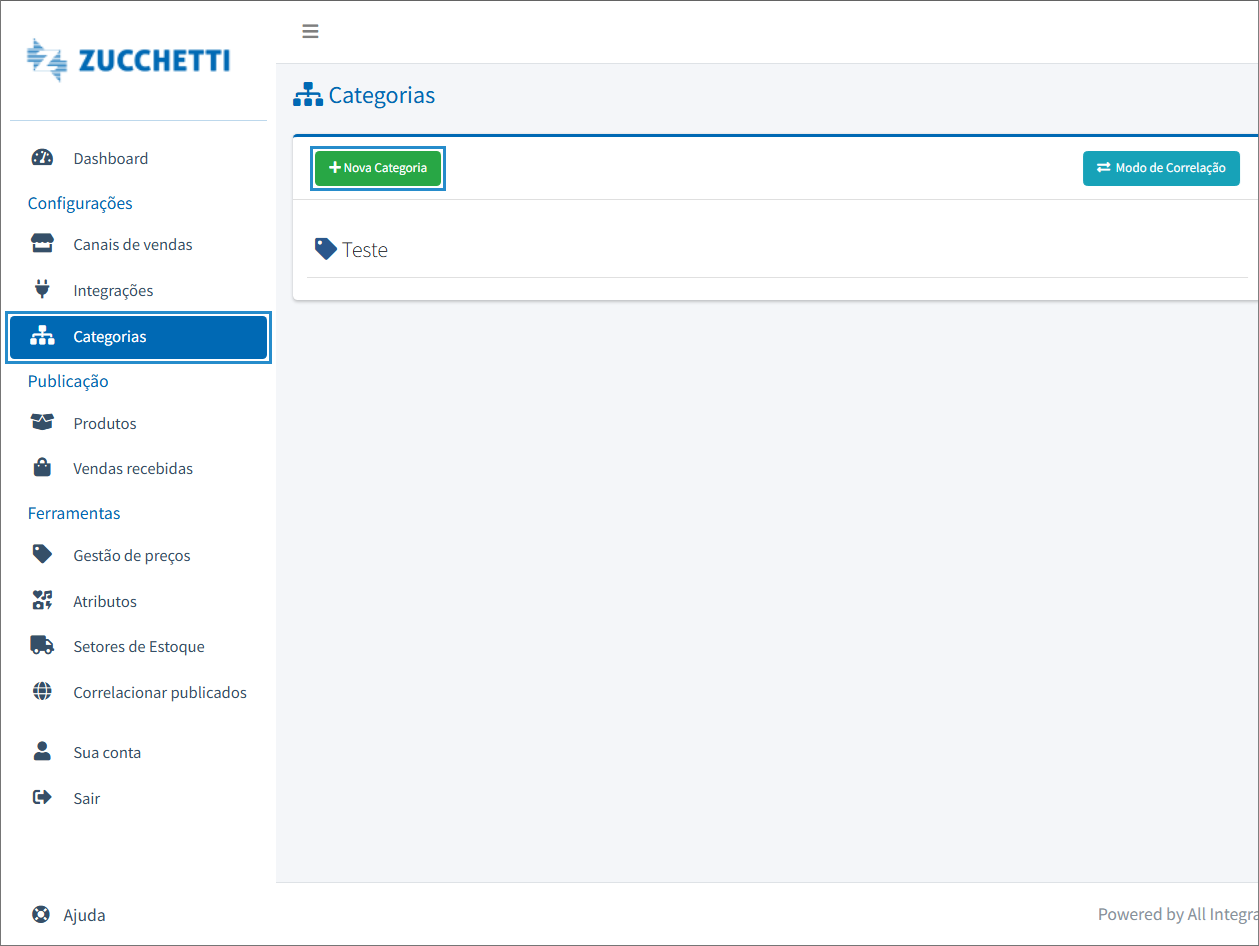Click the Zucchetti logo

128,60
